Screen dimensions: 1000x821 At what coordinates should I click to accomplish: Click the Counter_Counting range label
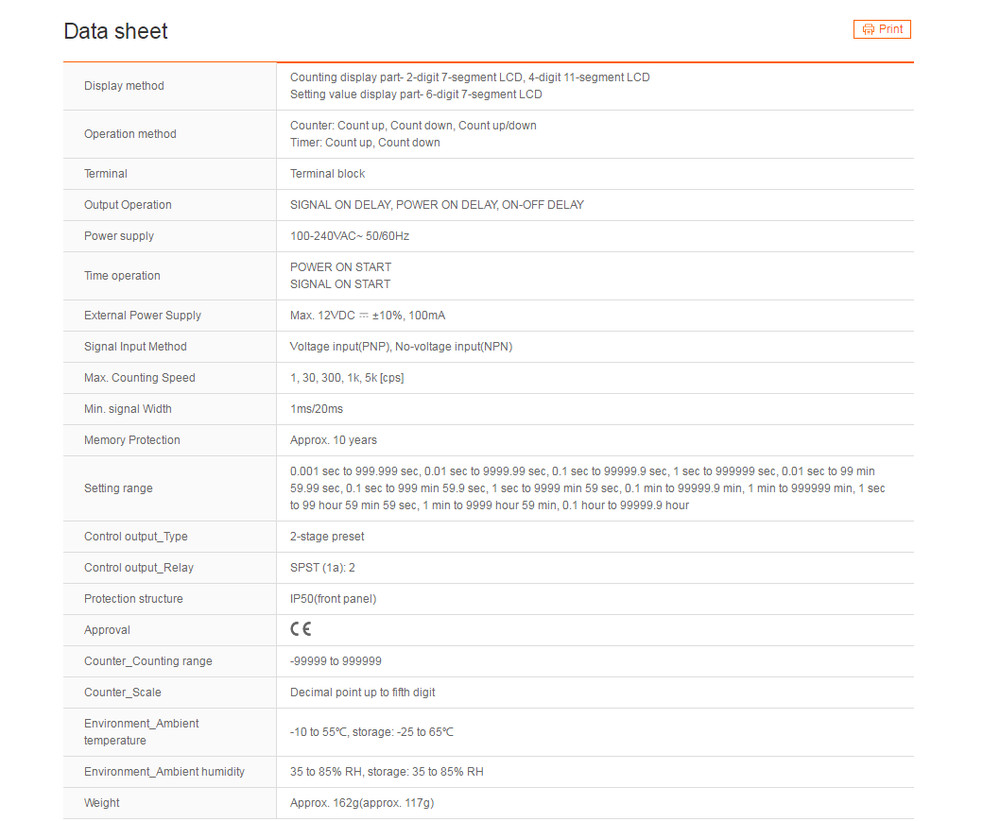148,661
